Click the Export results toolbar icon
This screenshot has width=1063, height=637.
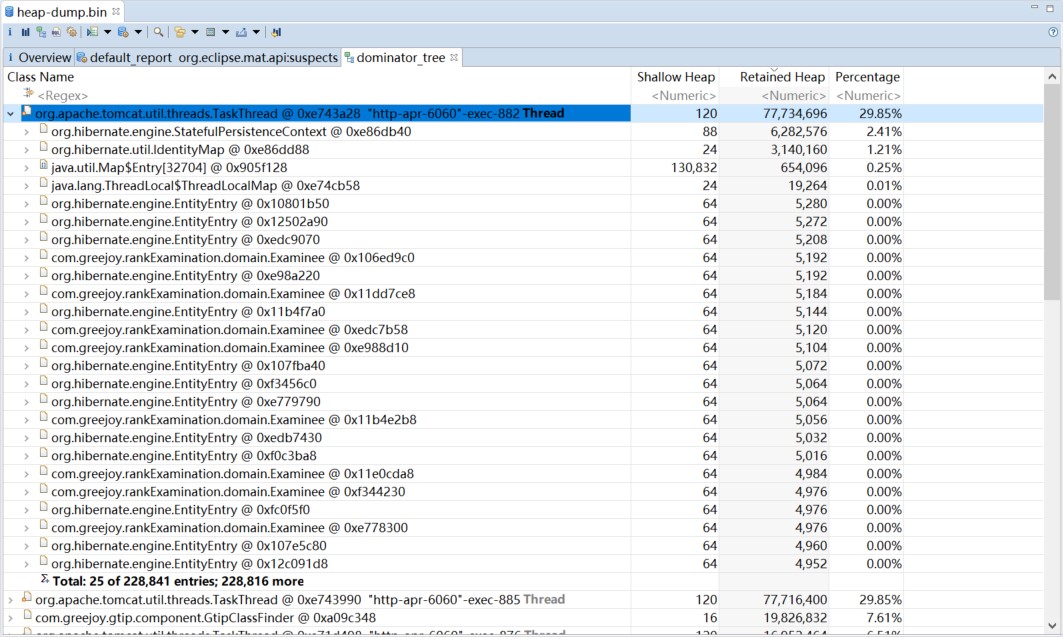(x=241, y=32)
